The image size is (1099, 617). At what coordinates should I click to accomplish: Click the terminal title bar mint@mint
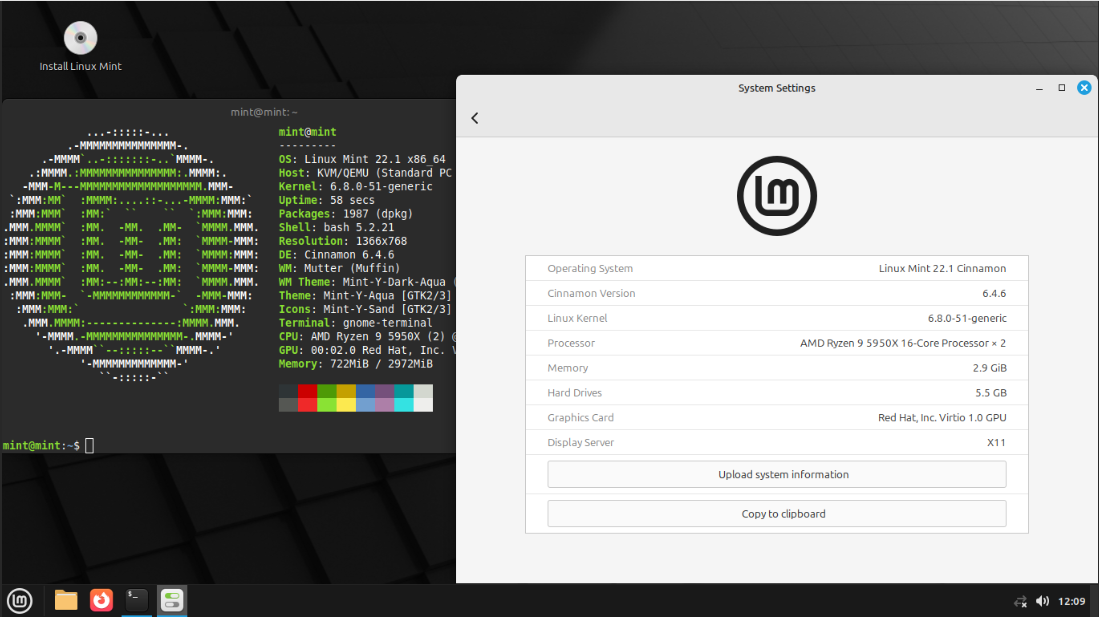pyautogui.click(x=264, y=112)
